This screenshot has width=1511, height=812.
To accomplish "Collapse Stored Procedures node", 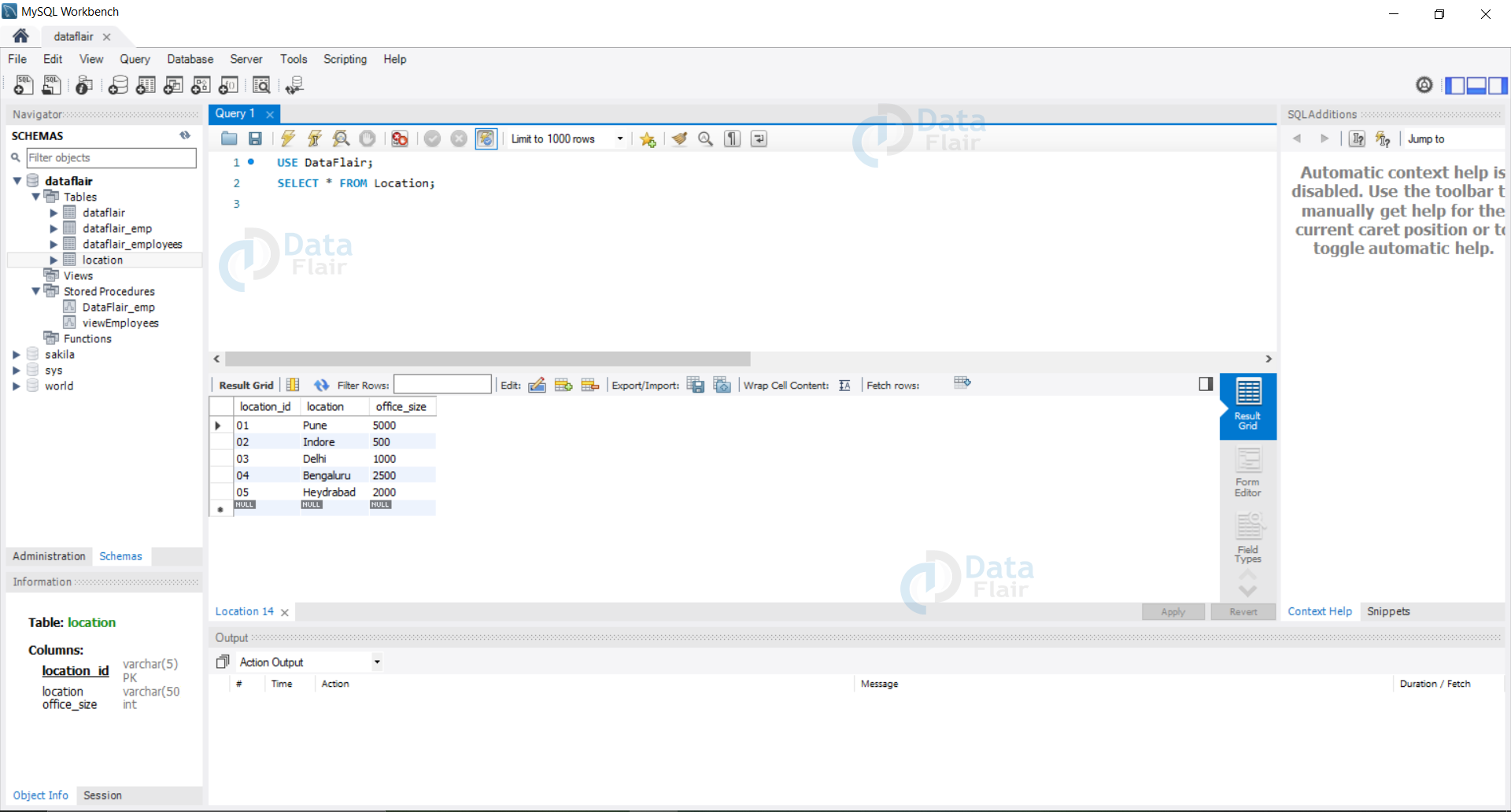I will tap(36, 291).
